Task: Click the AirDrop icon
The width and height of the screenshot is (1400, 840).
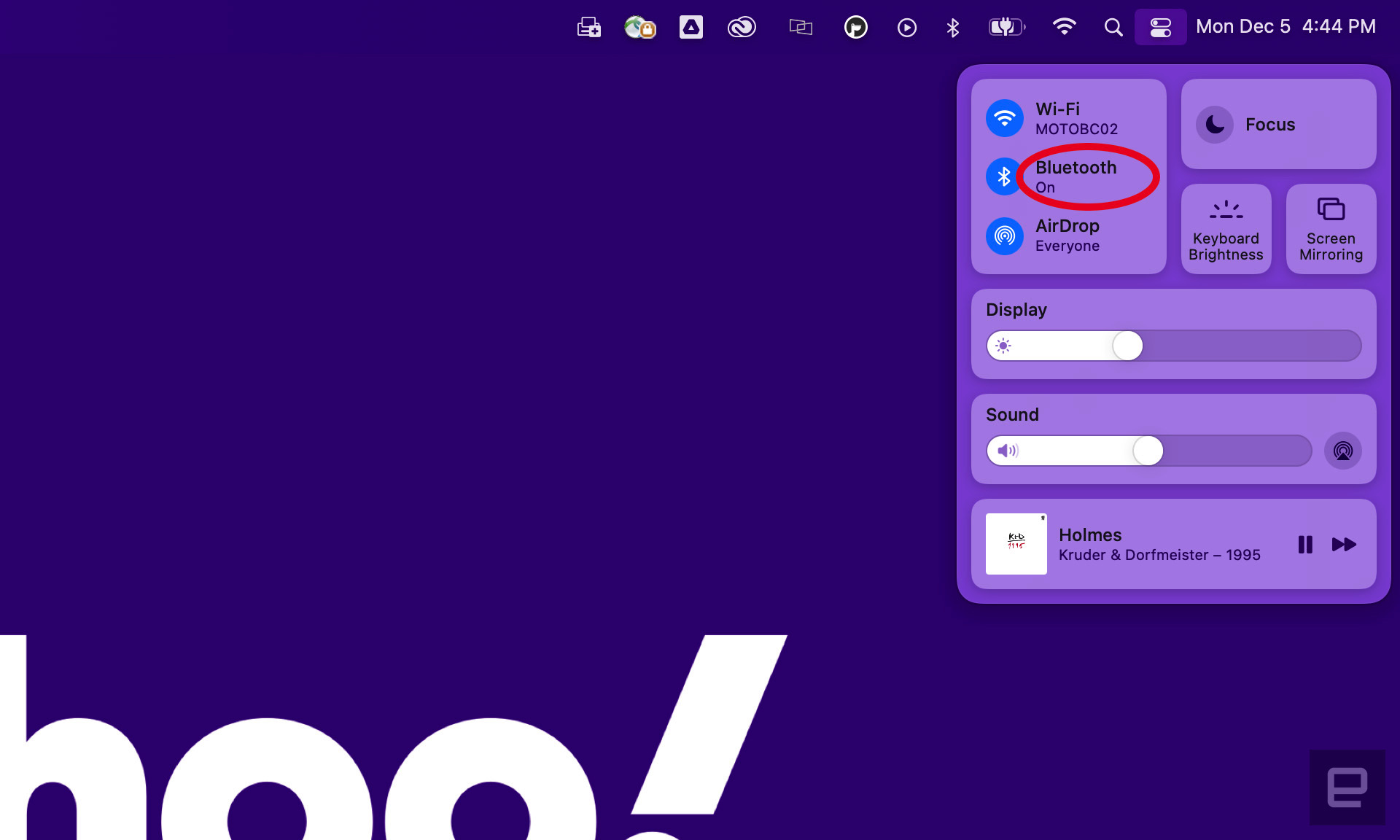Action: click(1003, 235)
